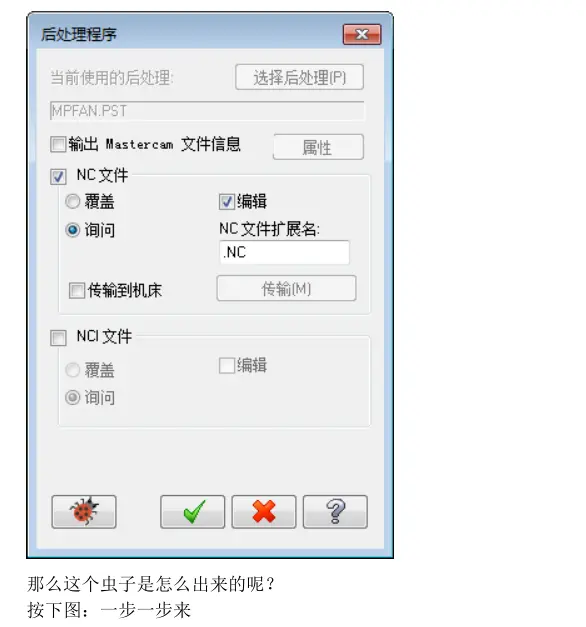586x627 pixels.
Task: Select 询问 radio under NCI 文件
Action: [x=72, y=397]
